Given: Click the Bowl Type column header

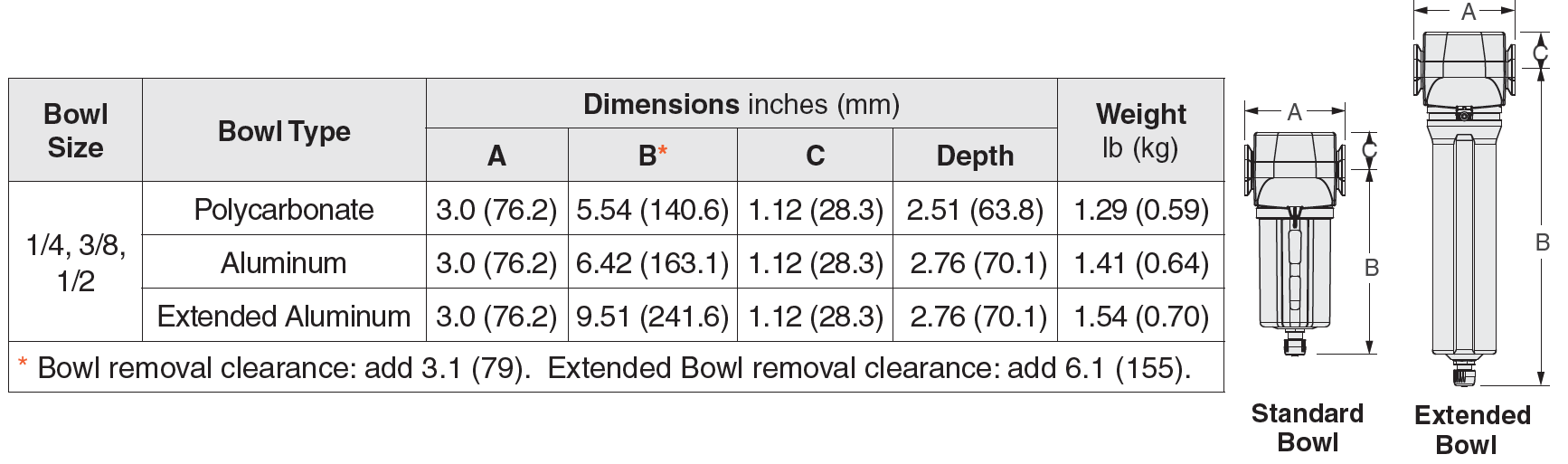Looking at the screenshot, I should 284,132.
